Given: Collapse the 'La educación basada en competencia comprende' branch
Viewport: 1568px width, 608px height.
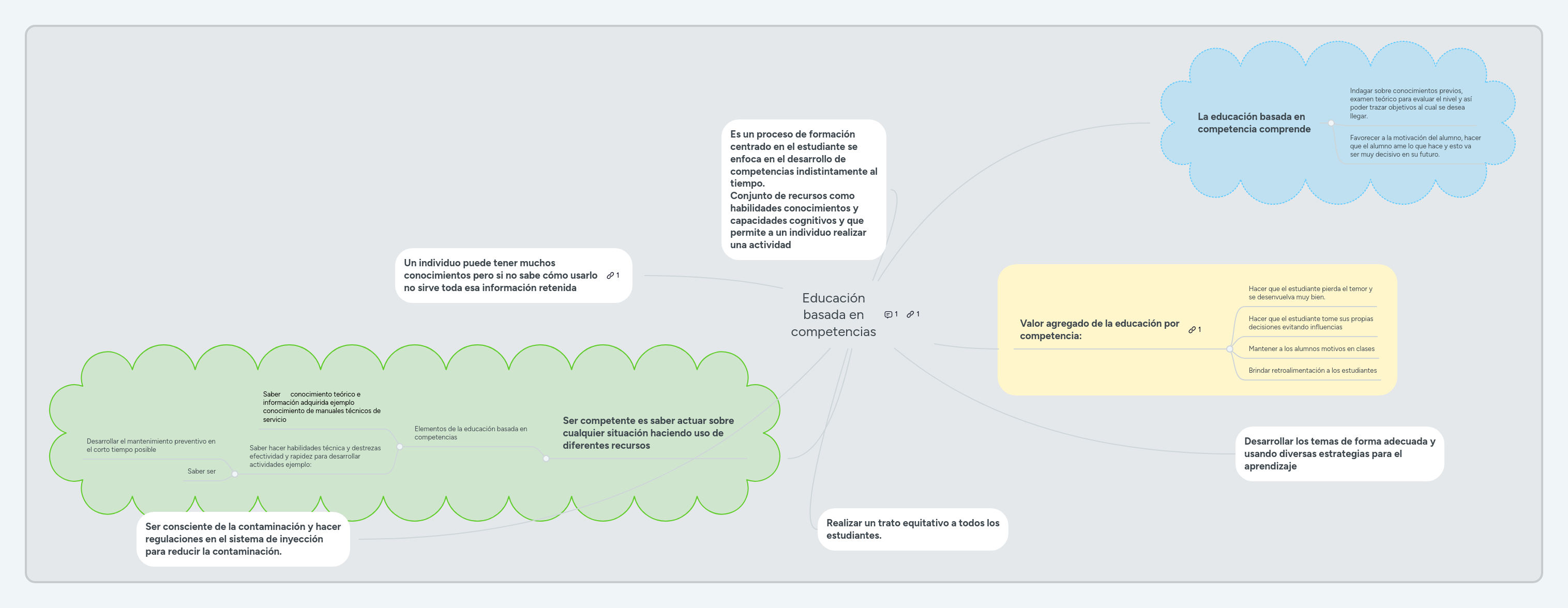Looking at the screenshot, I should pos(1331,124).
